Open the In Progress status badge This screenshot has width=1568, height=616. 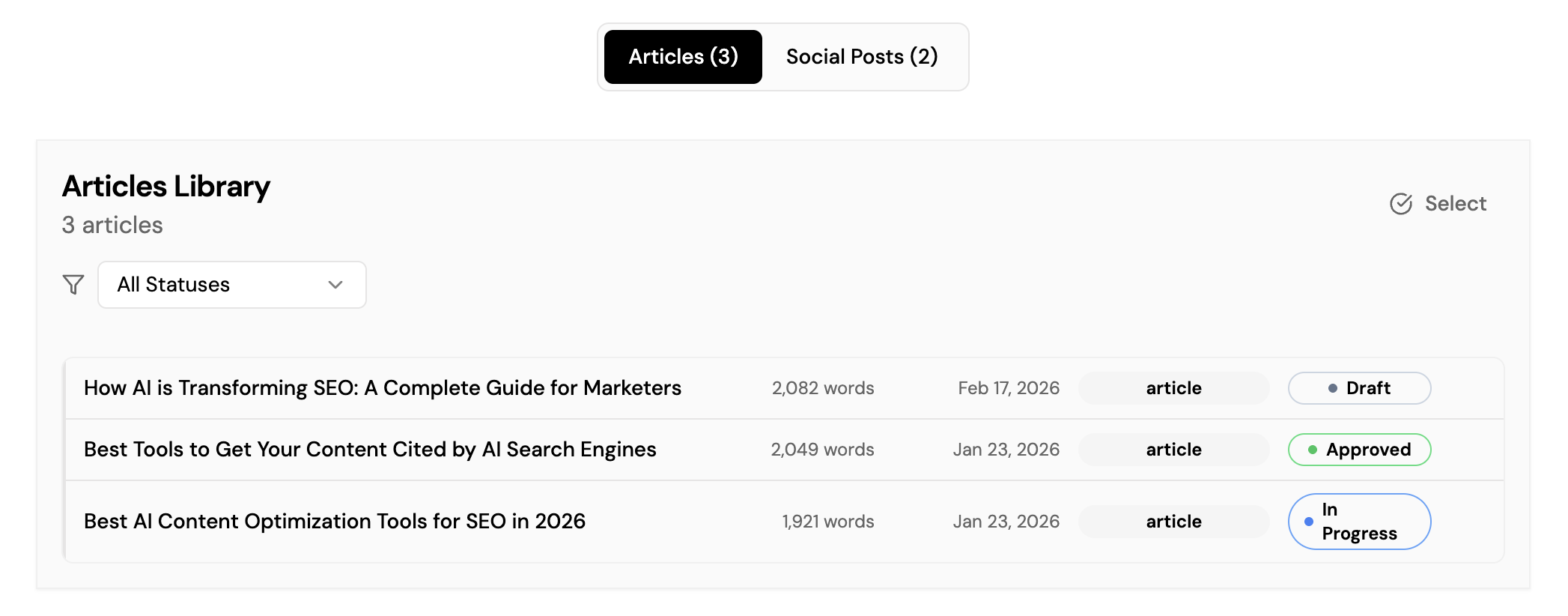click(1359, 522)
